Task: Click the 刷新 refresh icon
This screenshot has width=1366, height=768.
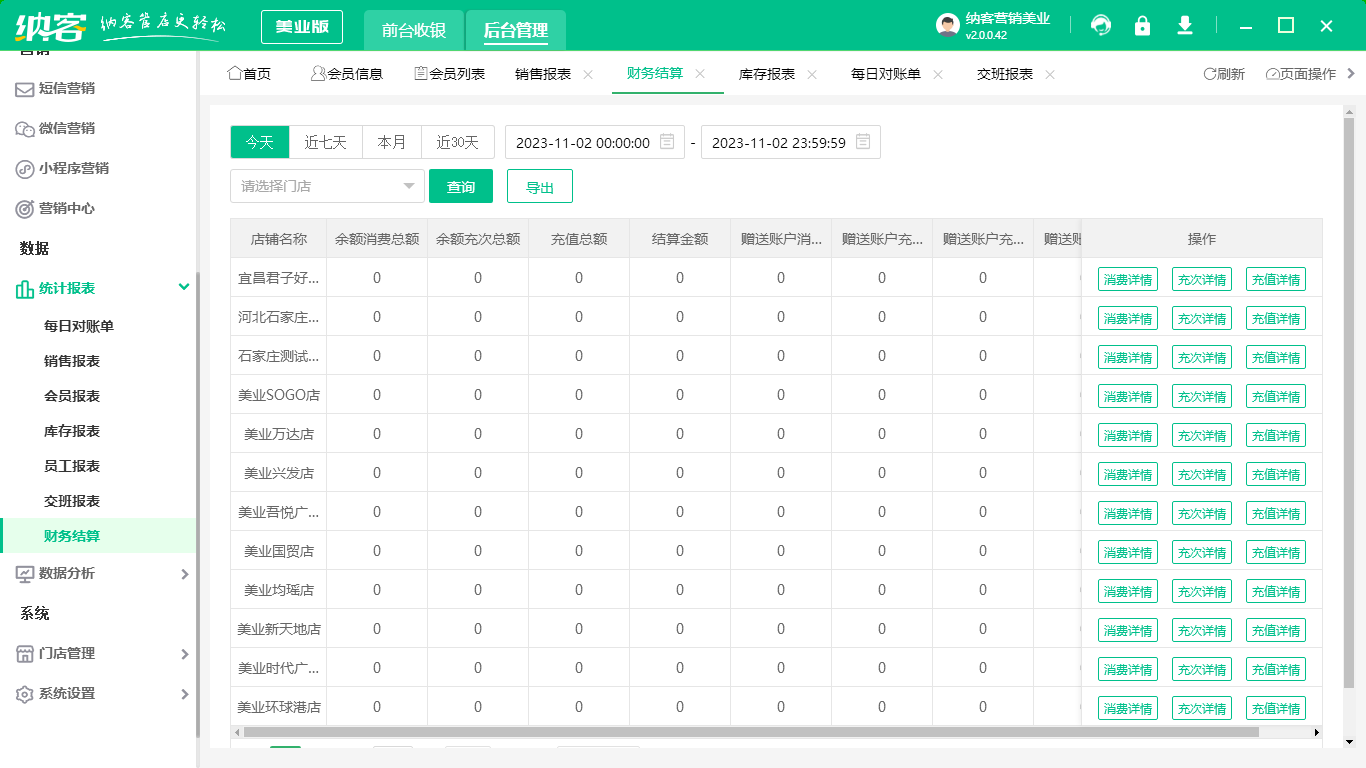Action: [1209, 74]
